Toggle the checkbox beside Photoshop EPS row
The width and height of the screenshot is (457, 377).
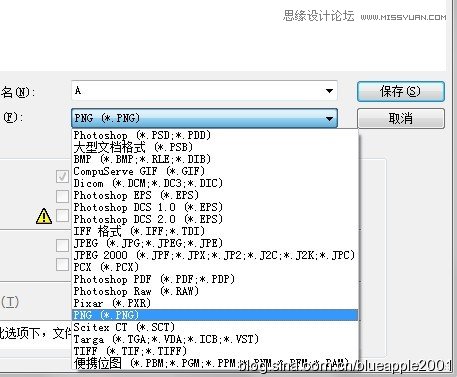[63, 196]
